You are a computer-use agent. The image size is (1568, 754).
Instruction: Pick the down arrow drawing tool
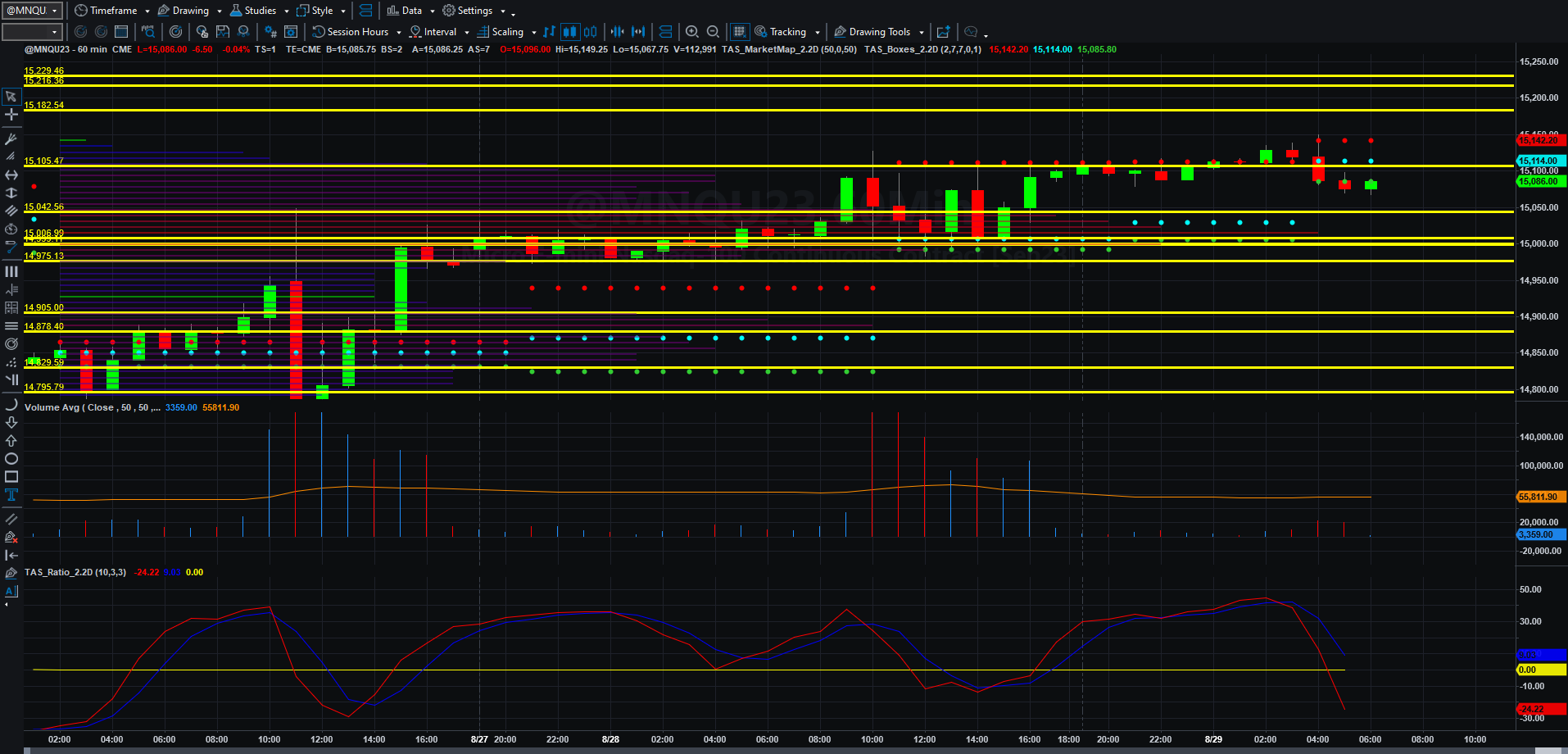[11, 423]
